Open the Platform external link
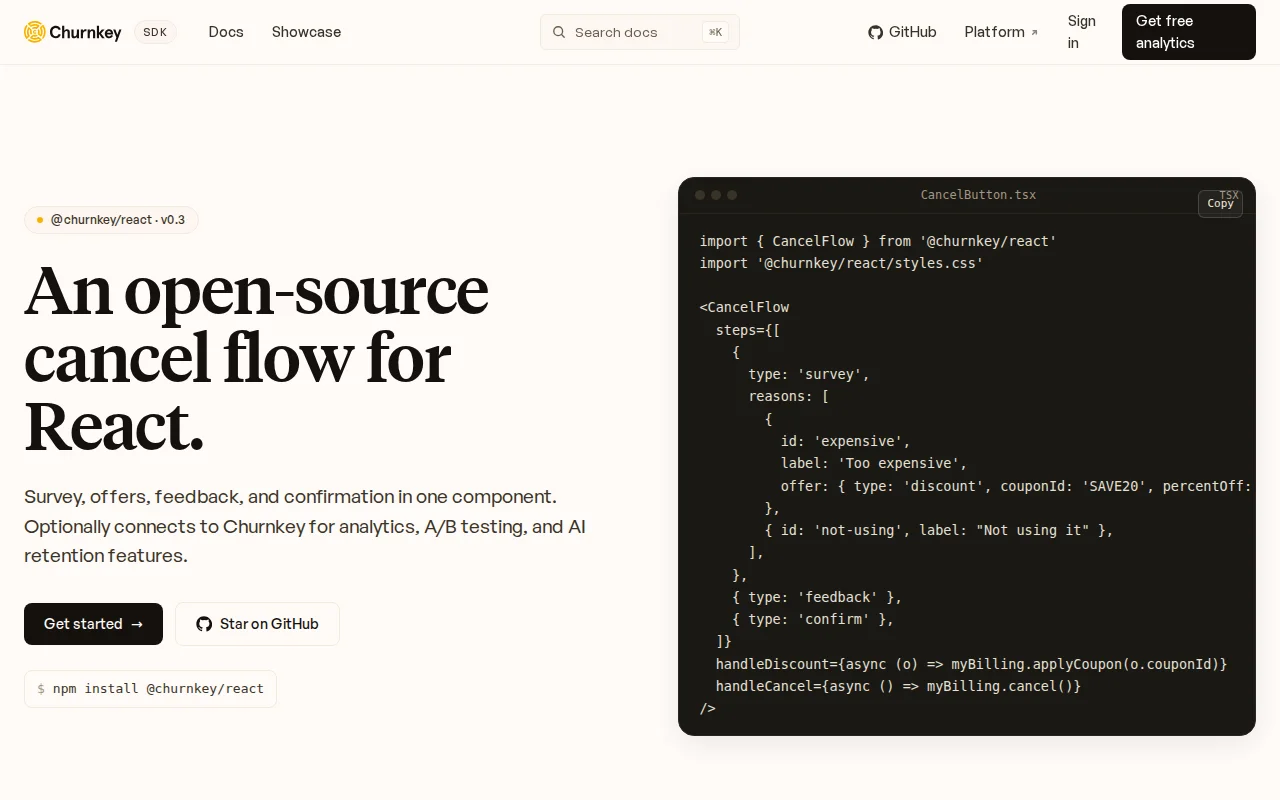Screen dimensions: 1280x800 click(x=1001, y=32)
